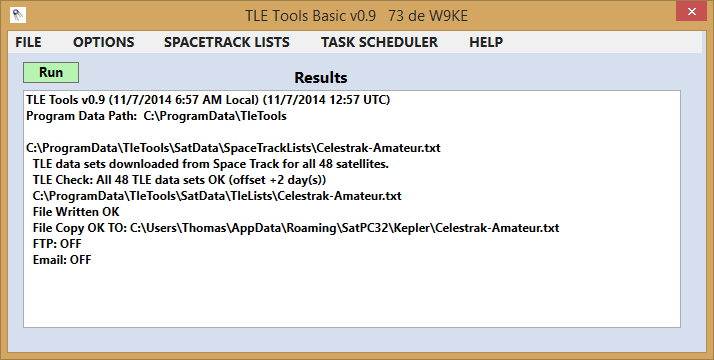Open the HELP menu

pos(486,42)
